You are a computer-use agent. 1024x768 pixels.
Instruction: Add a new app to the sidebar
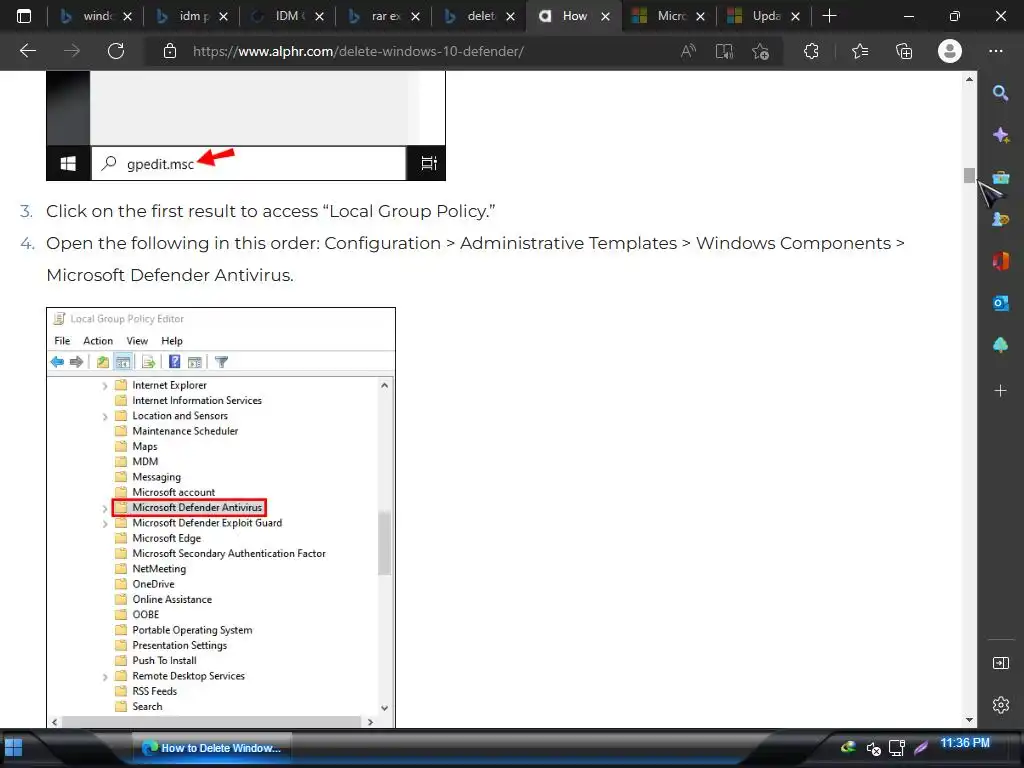point(1000,391)
